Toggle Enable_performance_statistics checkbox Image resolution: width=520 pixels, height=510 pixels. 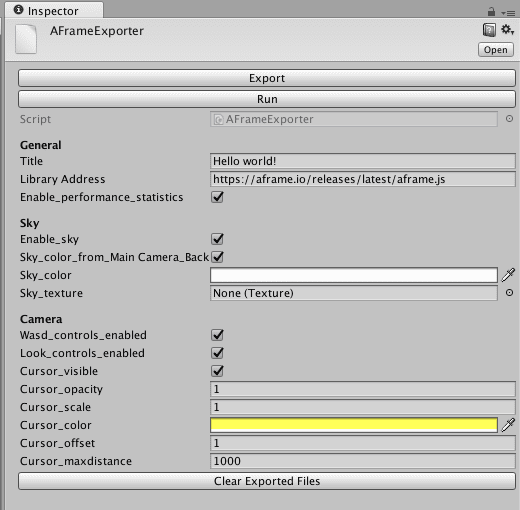coord(217,197)
